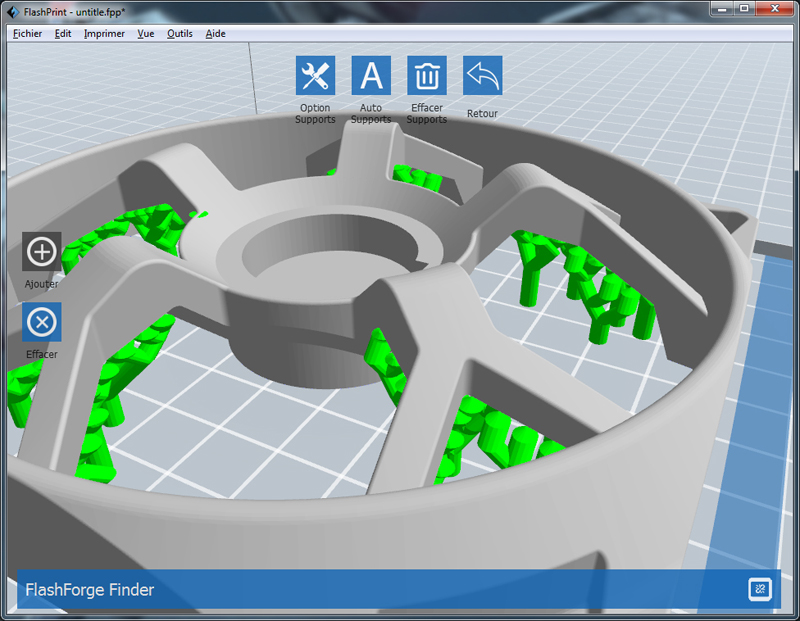
Task: Open the Aide menu
Action: pyautogui.click(x=215, y=34)
